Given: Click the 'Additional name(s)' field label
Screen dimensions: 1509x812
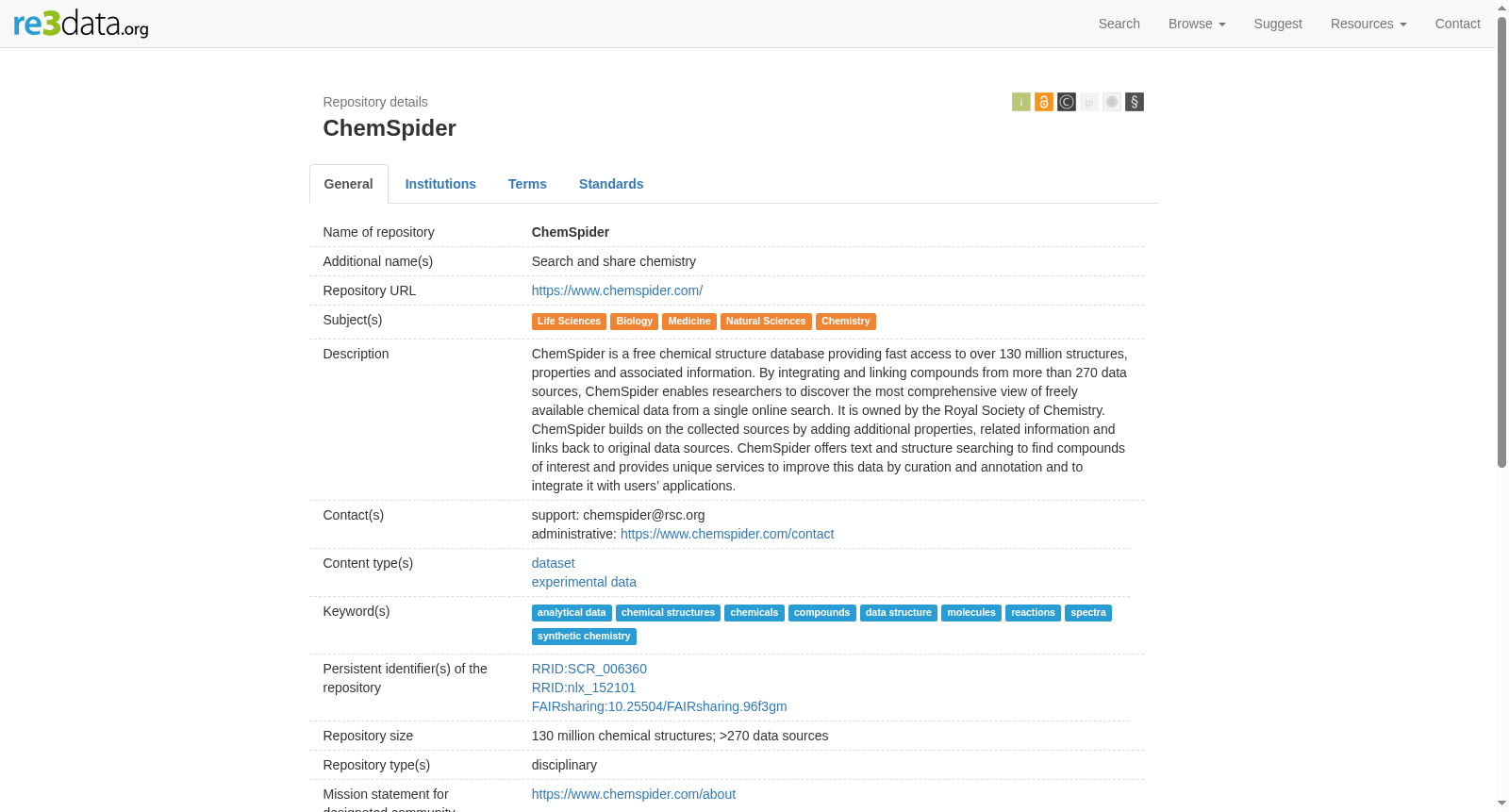Looking at the screenshot, I should point(378,261).
